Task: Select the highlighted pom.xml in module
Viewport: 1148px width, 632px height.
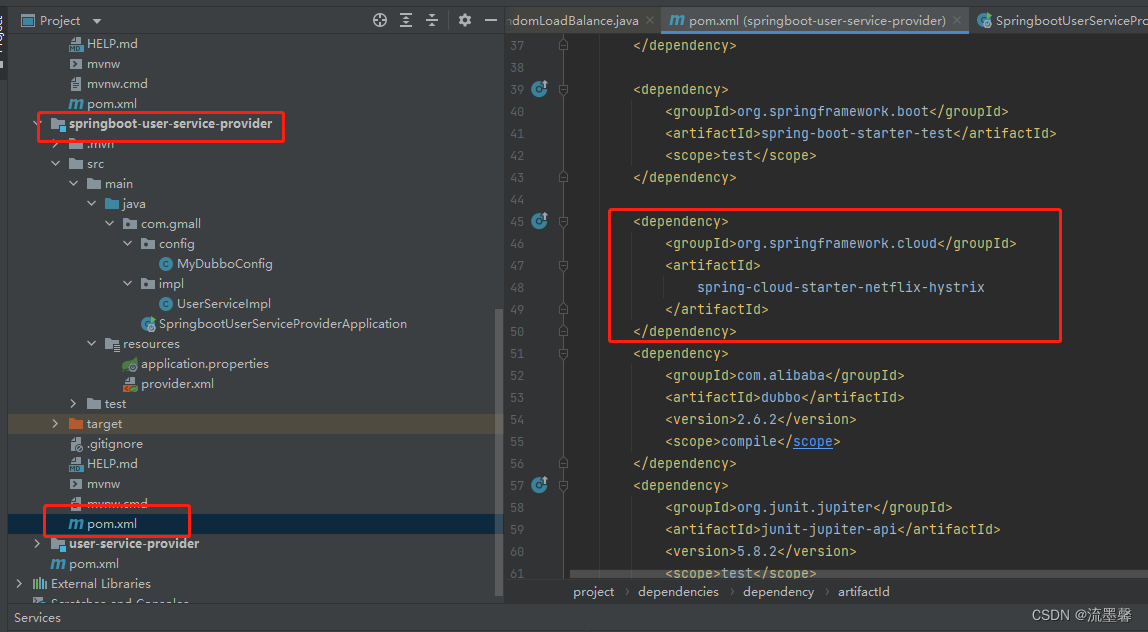Action: click(x=111, y=524)
